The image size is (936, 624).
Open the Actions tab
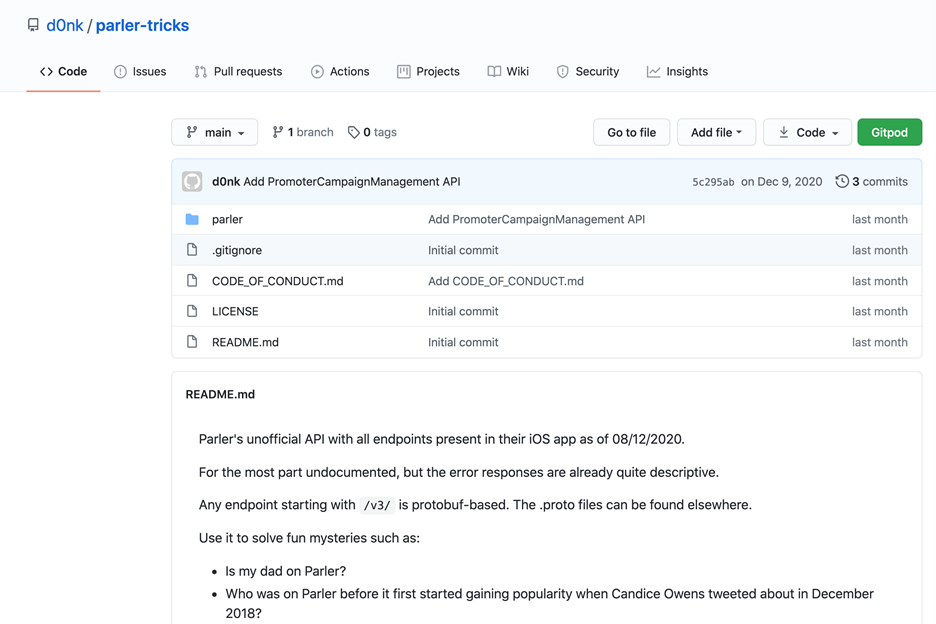point(340,72)
